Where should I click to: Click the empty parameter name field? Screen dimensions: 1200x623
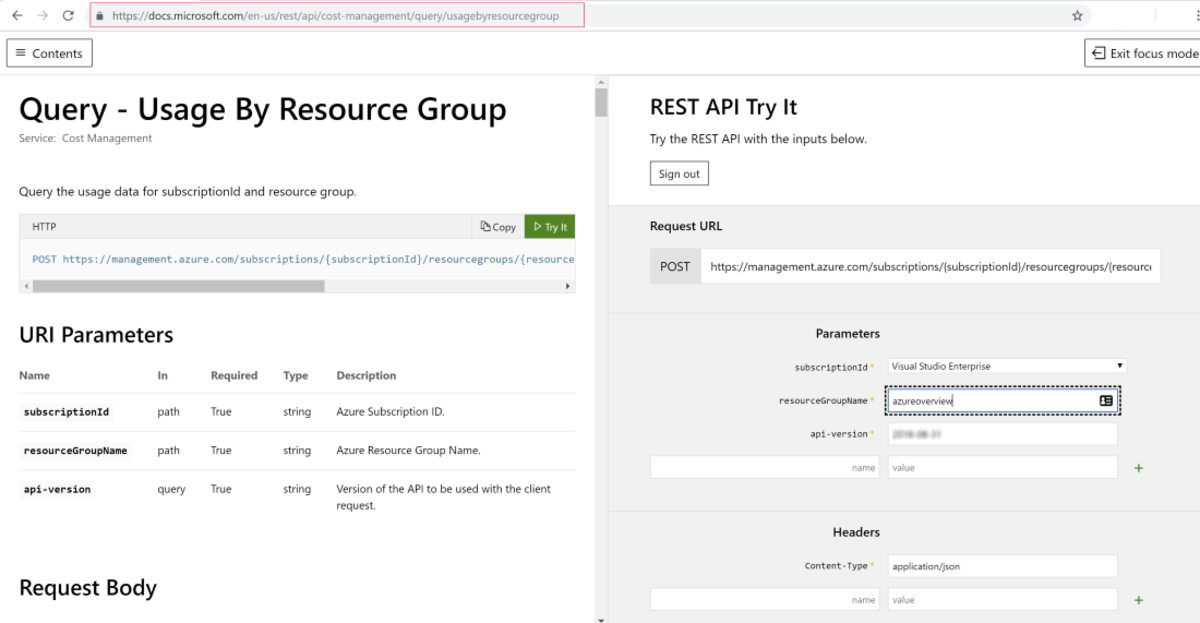coord(764,467)
